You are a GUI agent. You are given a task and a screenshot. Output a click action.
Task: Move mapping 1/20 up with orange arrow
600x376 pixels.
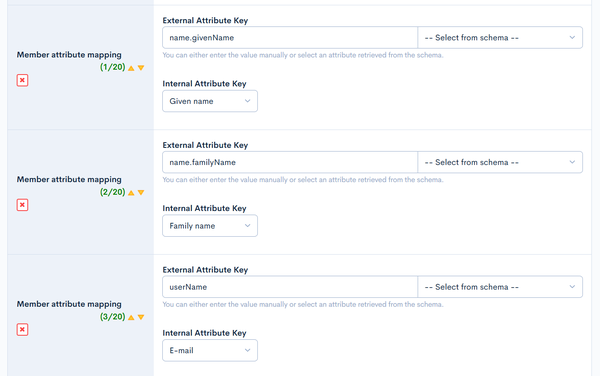pos(131,68)
